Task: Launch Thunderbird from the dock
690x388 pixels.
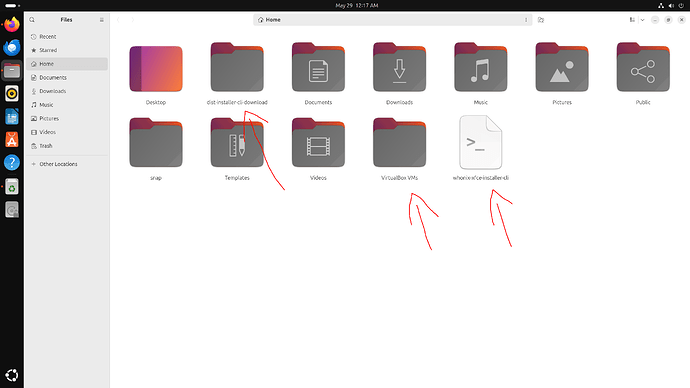Action: point(12,47)
